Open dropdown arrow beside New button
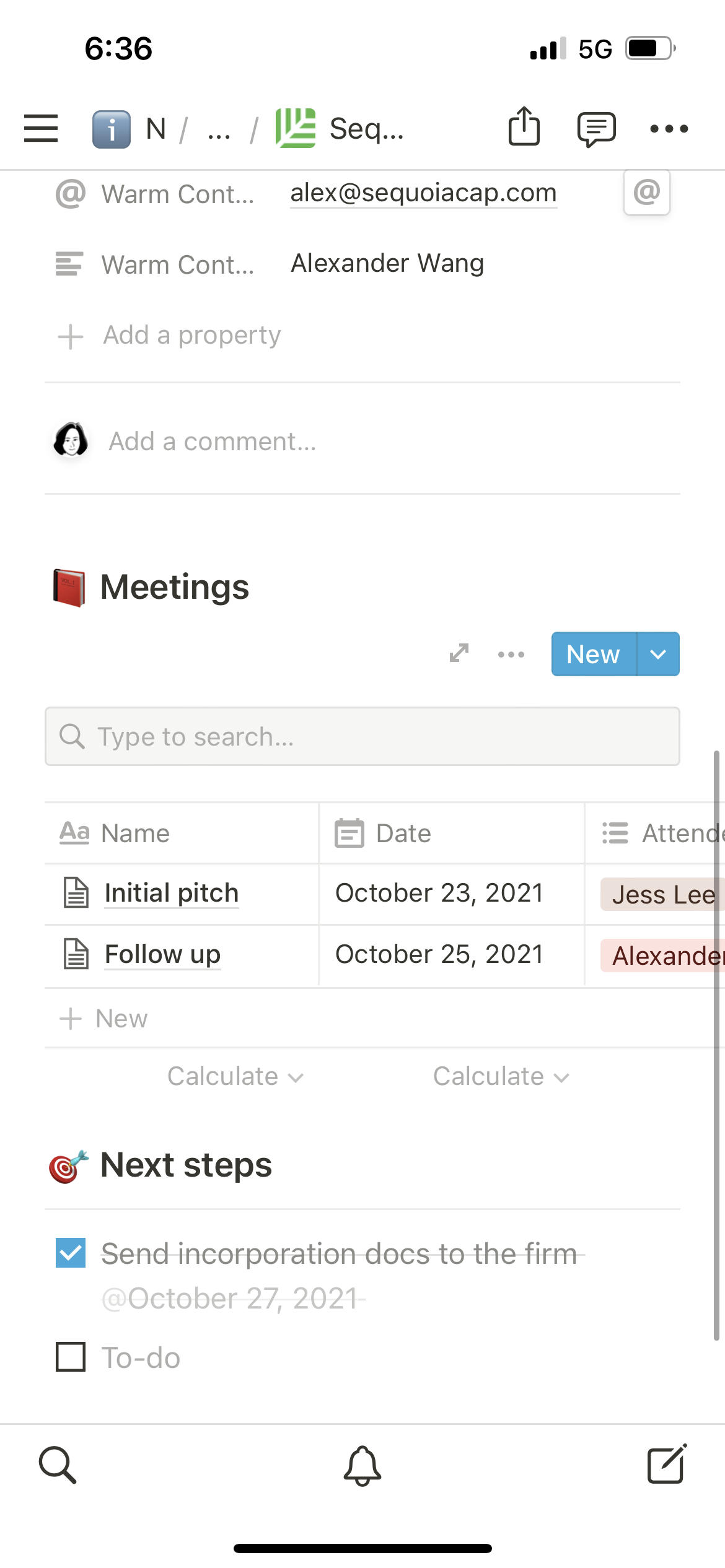Viewport: 725px width, 1568px height. point(658,654)
